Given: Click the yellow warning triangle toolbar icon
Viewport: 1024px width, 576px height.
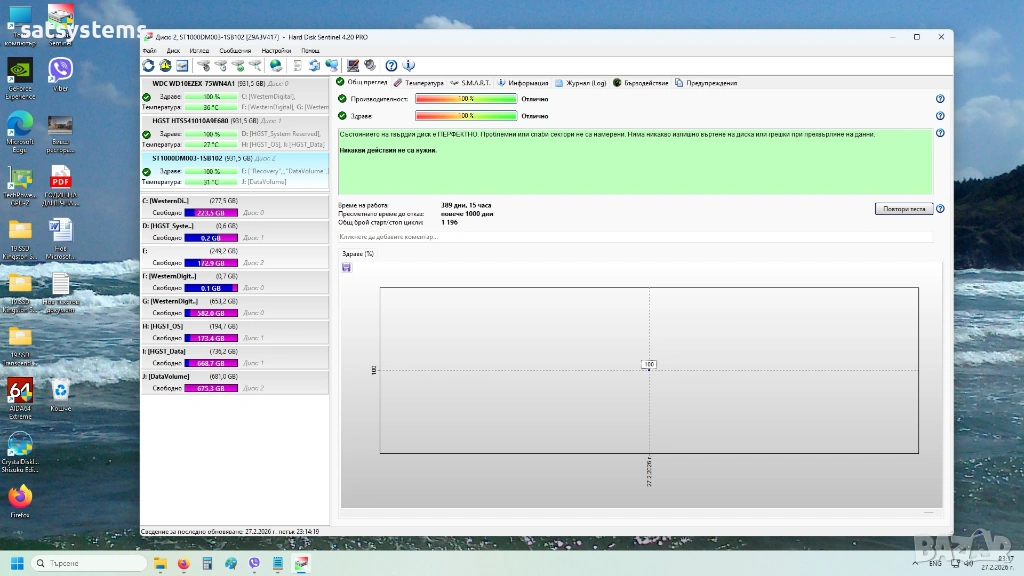Looking at the screenshot, I should coord(163,65).
